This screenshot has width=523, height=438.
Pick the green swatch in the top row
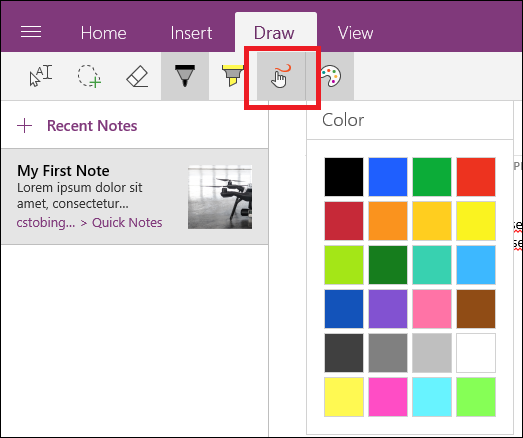click(432, 177)
